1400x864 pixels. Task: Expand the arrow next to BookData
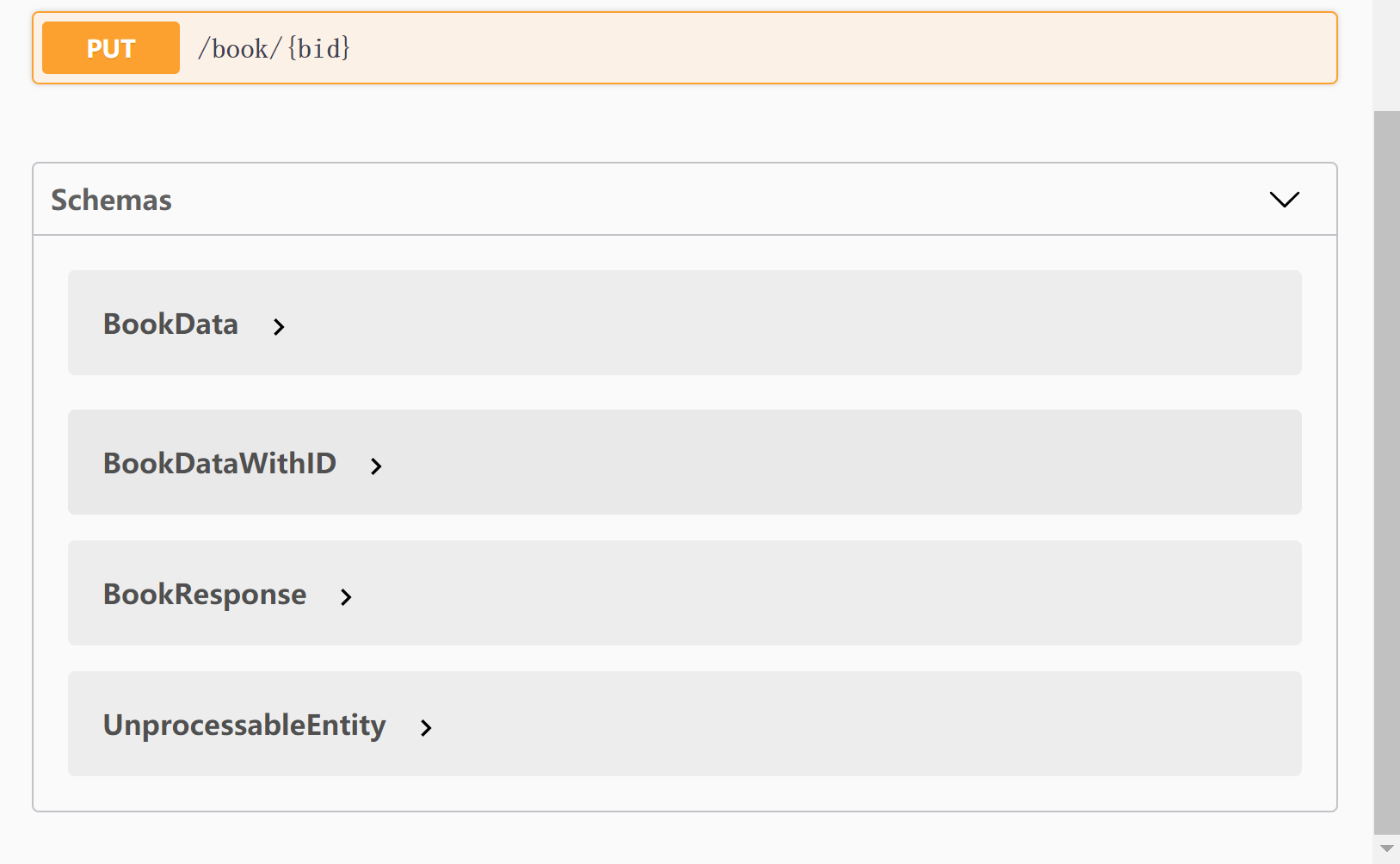click(x=279, y=327)
